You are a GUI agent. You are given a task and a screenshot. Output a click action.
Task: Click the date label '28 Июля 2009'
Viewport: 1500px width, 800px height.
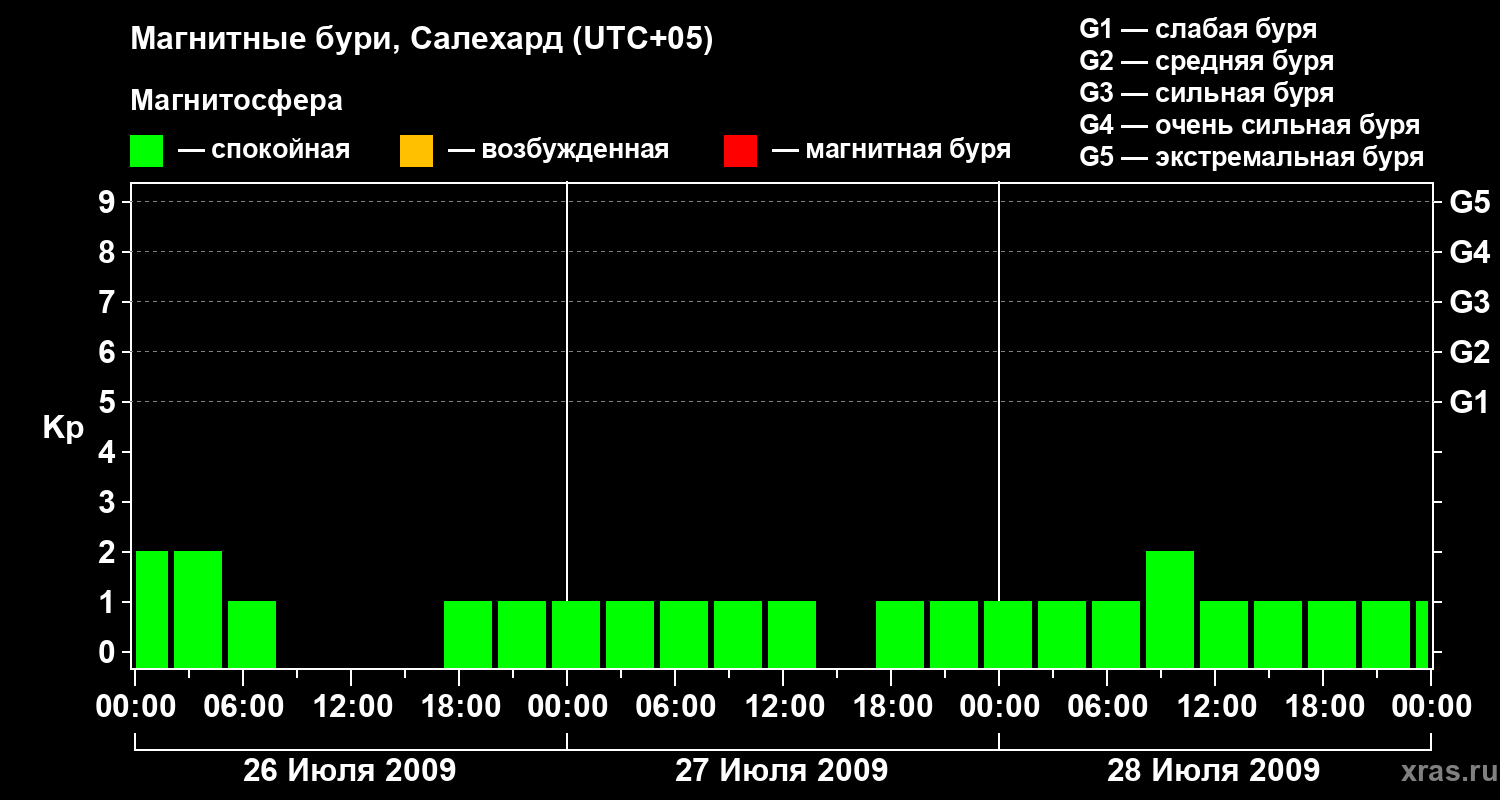coord(1213,771)
